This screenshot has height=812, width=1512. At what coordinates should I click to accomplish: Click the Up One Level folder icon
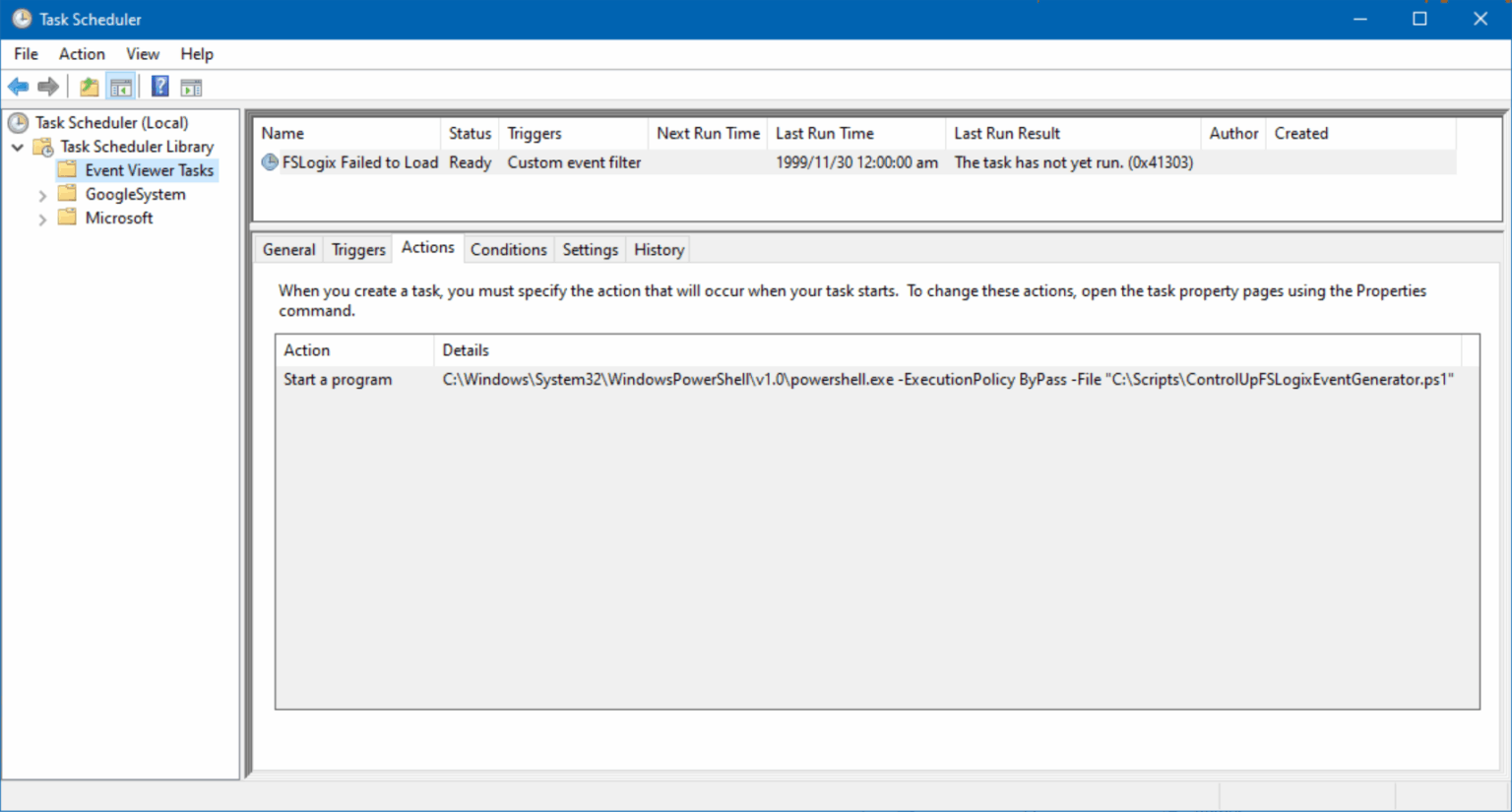point(88,86)
